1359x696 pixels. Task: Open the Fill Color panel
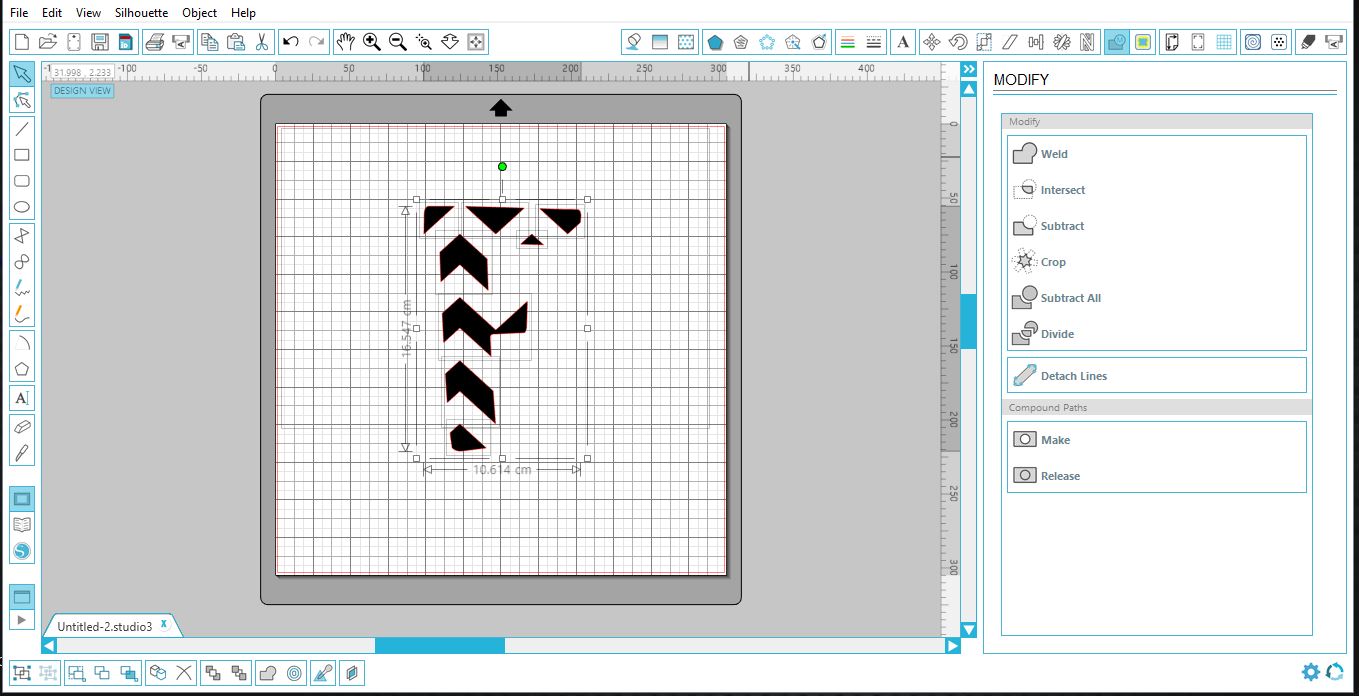[632, 42]
